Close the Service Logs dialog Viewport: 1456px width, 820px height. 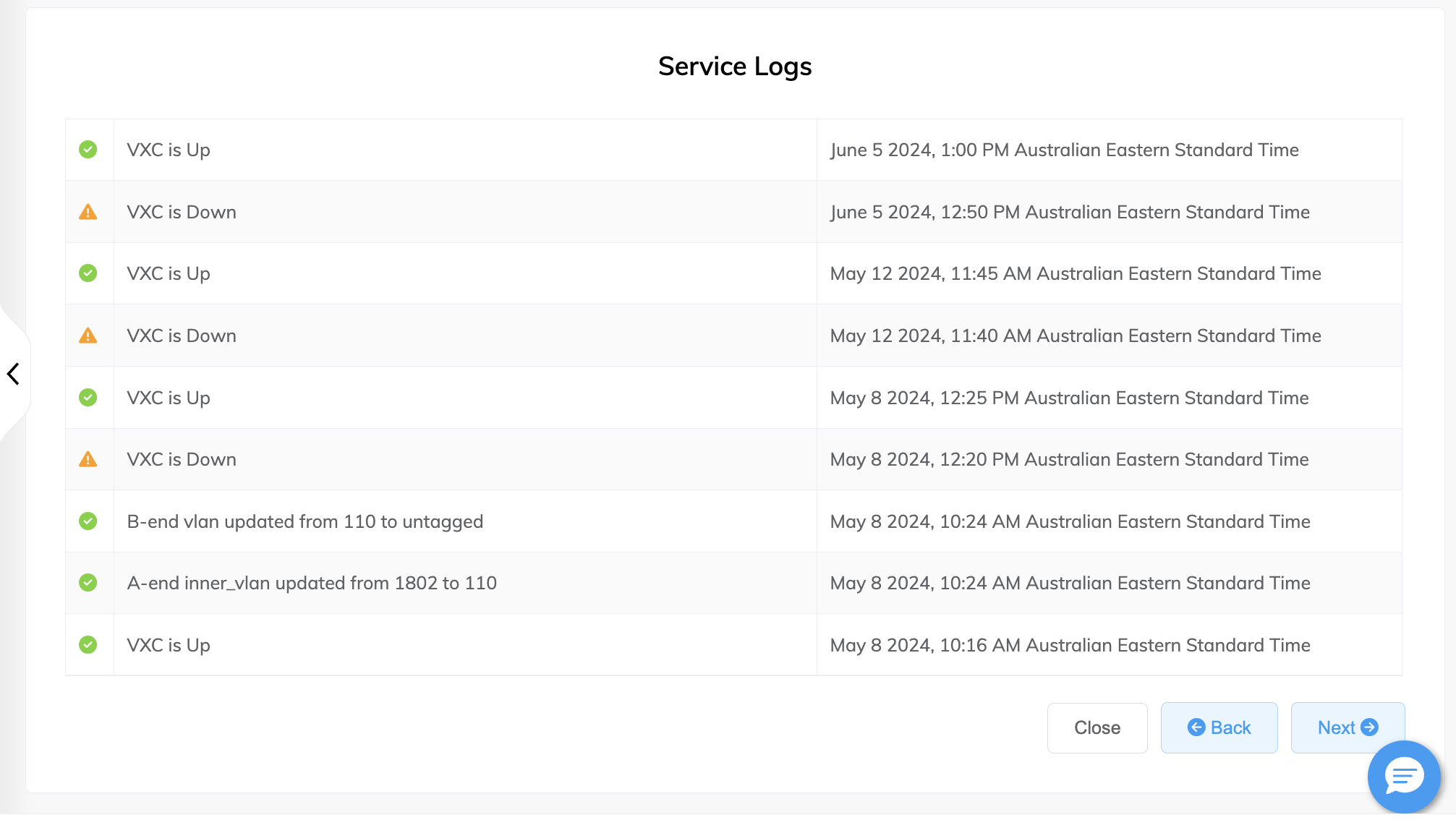point(1097,727)
